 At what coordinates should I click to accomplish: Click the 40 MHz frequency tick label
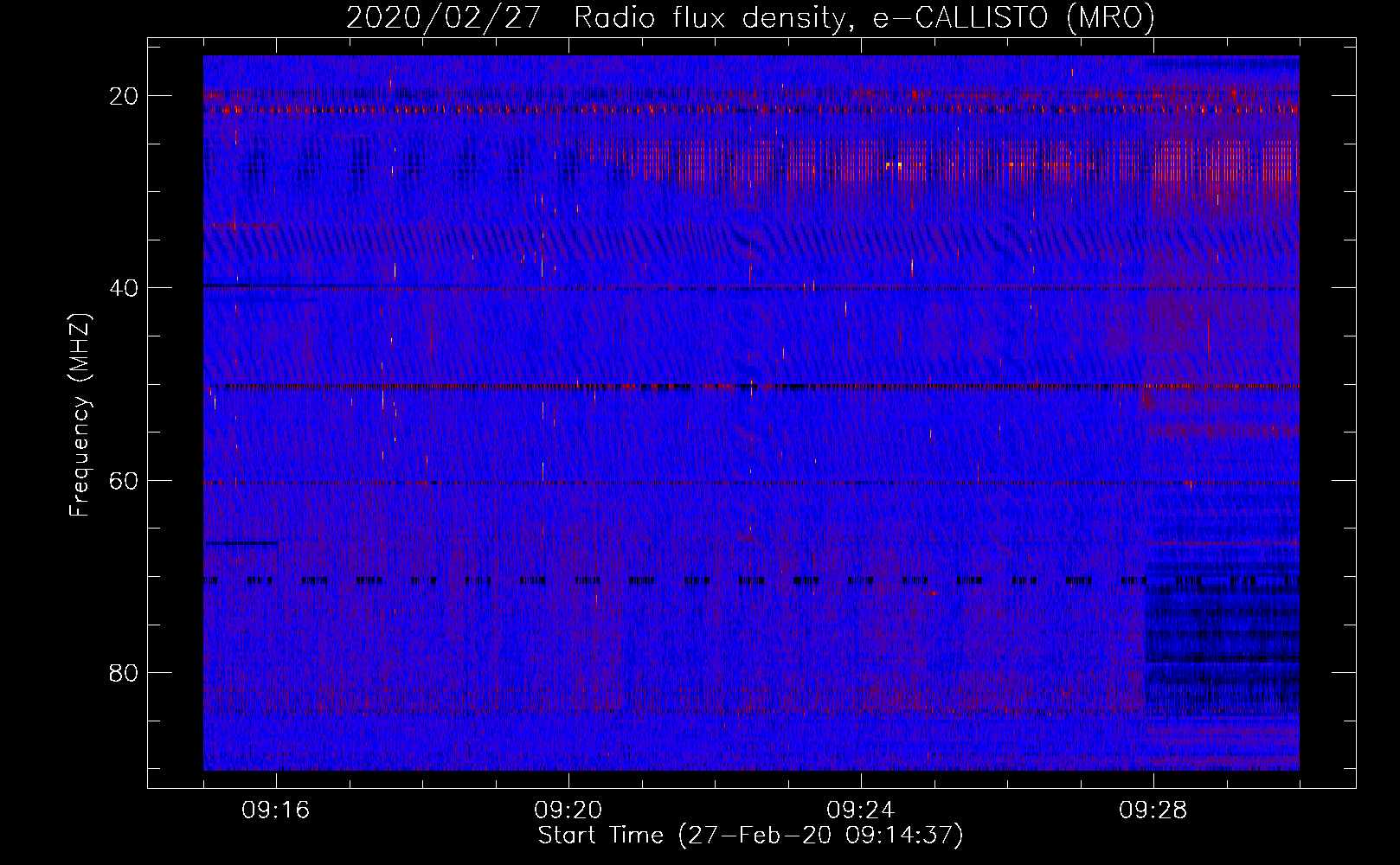click(124, 288)
